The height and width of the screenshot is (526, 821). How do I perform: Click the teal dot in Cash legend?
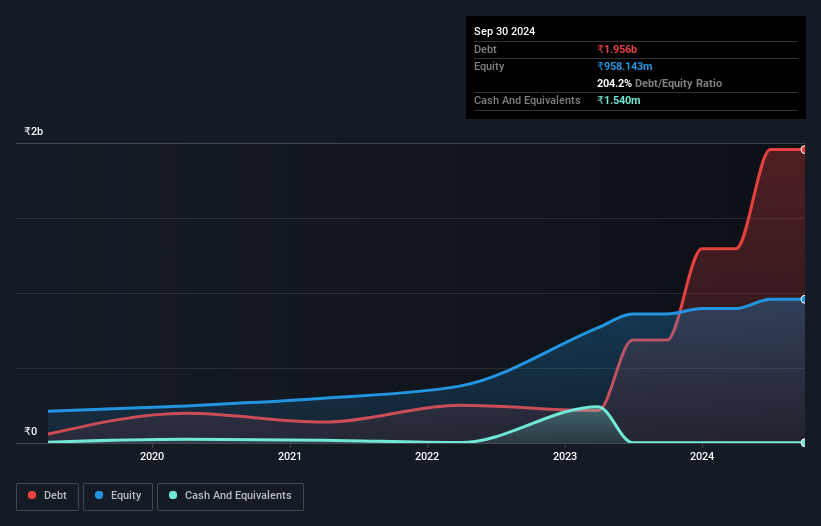[x=173, y=495]
